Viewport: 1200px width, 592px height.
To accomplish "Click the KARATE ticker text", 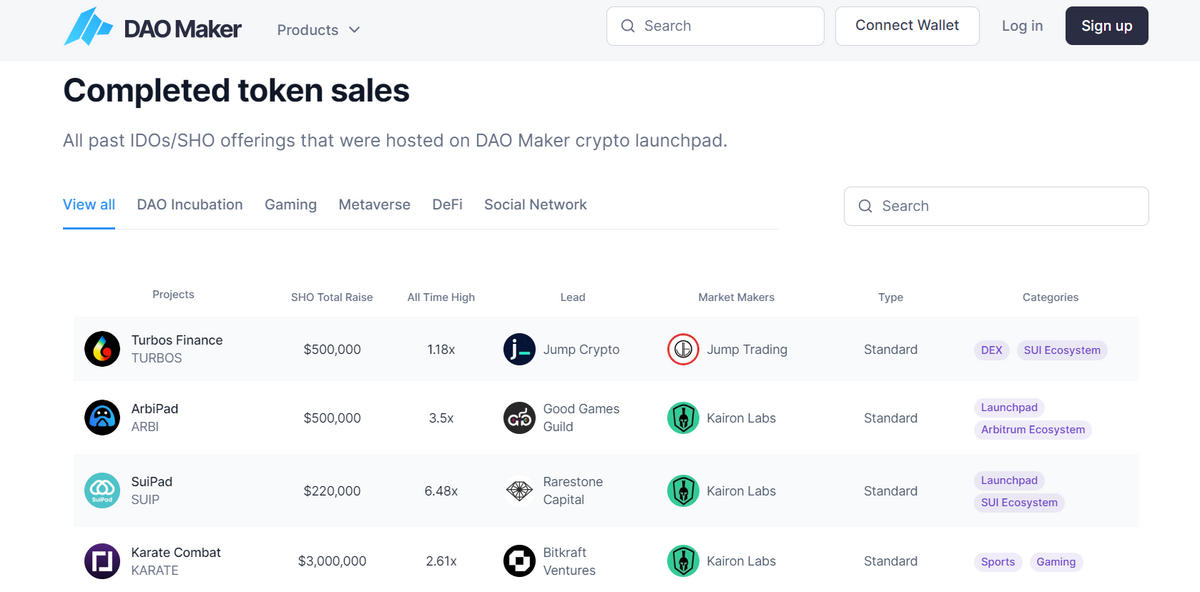I will (155, 570).
